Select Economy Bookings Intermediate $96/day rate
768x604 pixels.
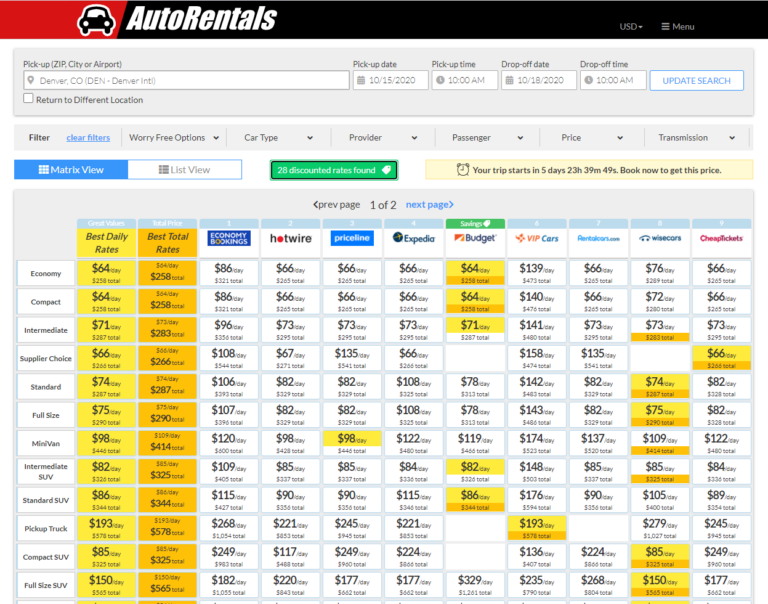229,330
